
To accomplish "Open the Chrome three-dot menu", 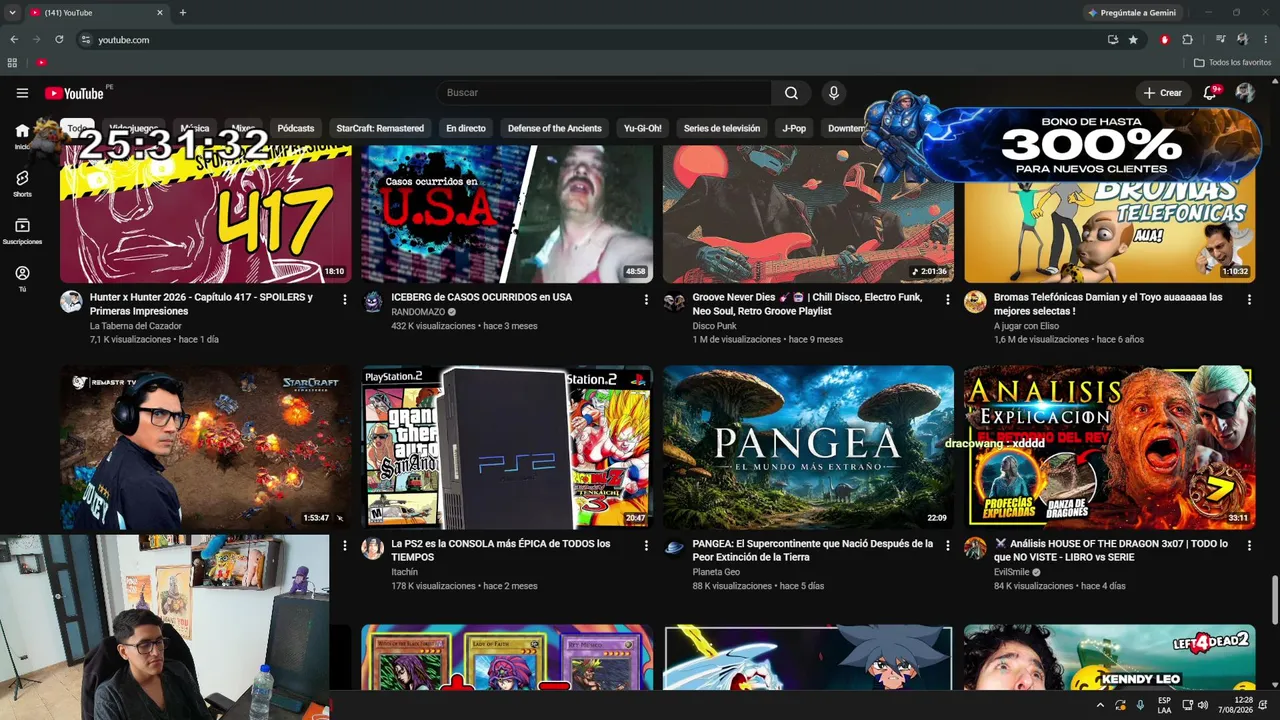I will pos(1265,40).
